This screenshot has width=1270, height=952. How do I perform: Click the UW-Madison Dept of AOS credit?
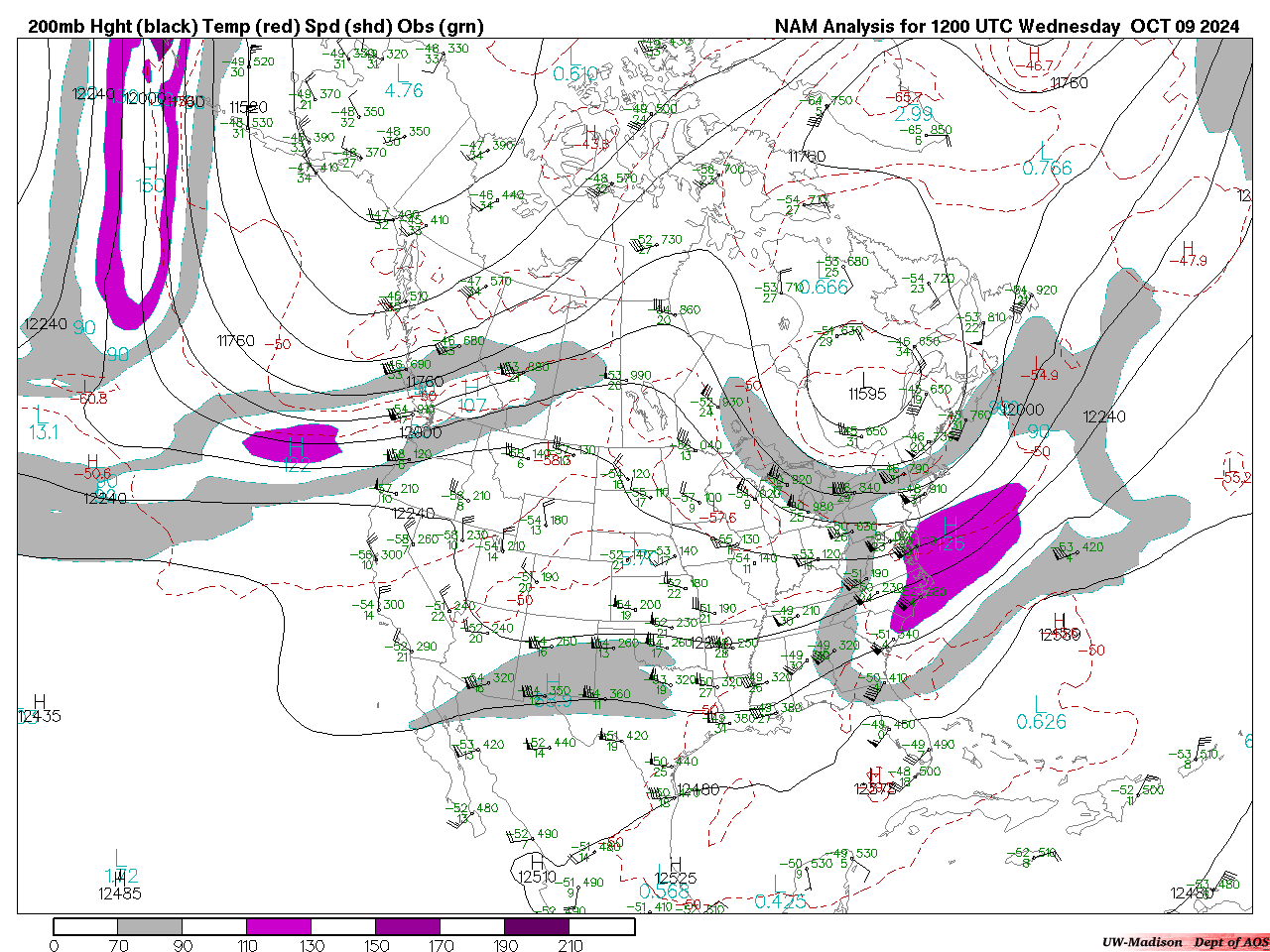[1185, 942]
